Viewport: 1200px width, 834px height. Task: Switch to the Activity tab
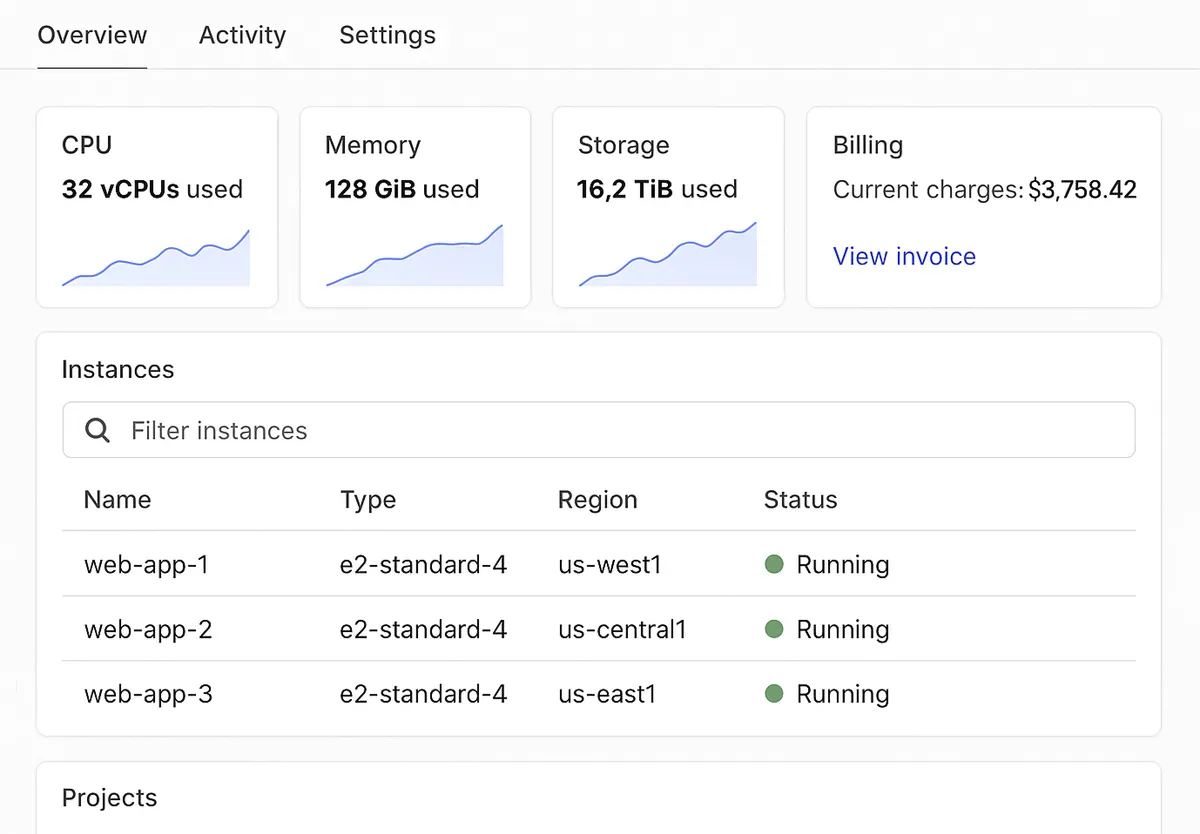(242, 35)
